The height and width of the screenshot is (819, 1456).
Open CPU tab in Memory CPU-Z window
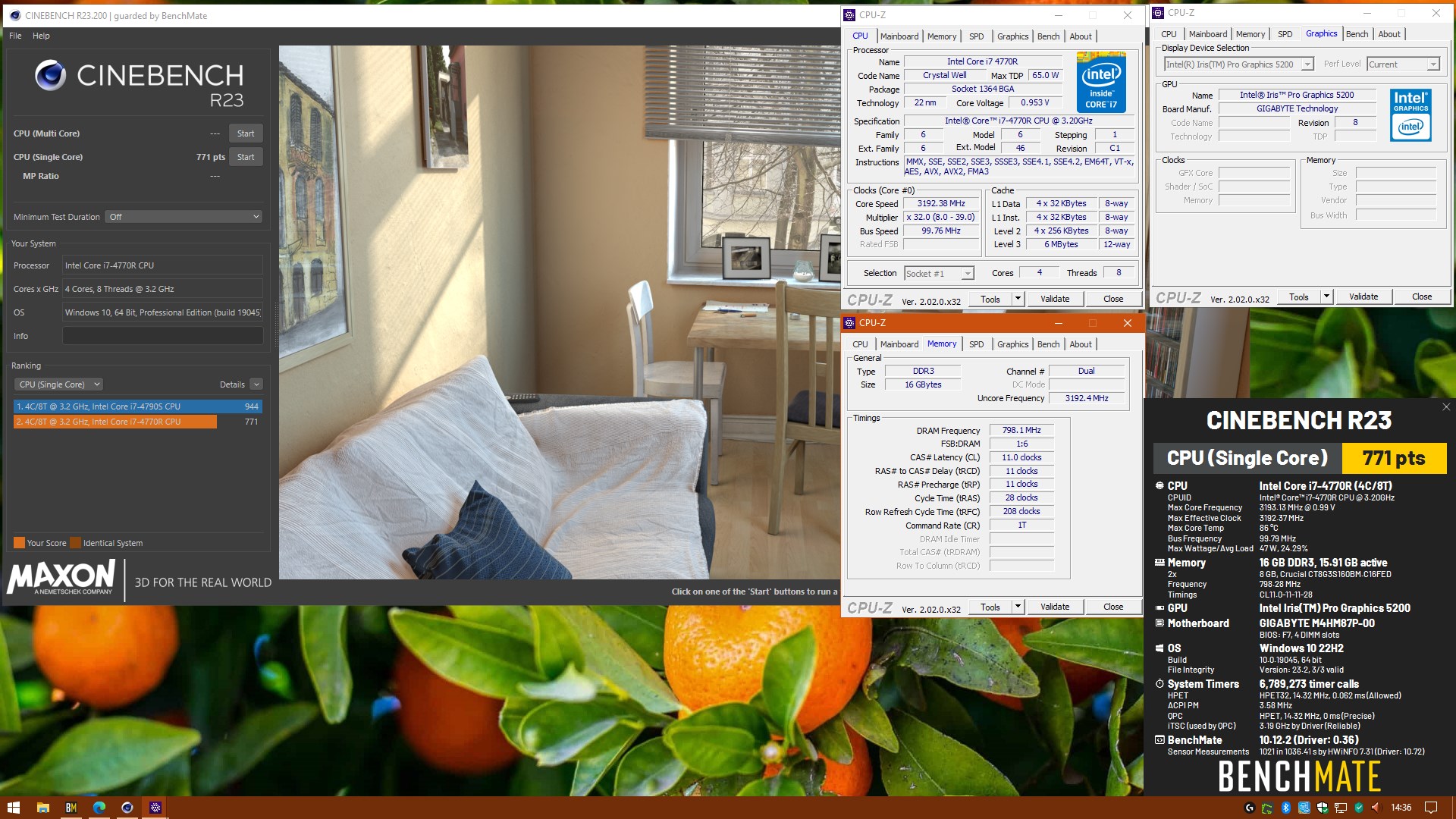tap(860, 344)
